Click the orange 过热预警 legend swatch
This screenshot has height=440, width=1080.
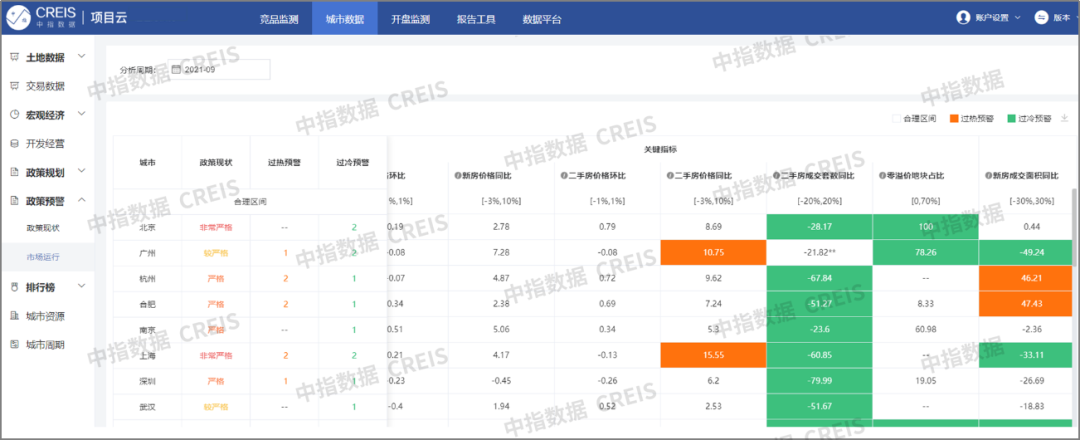click(954, 118)
